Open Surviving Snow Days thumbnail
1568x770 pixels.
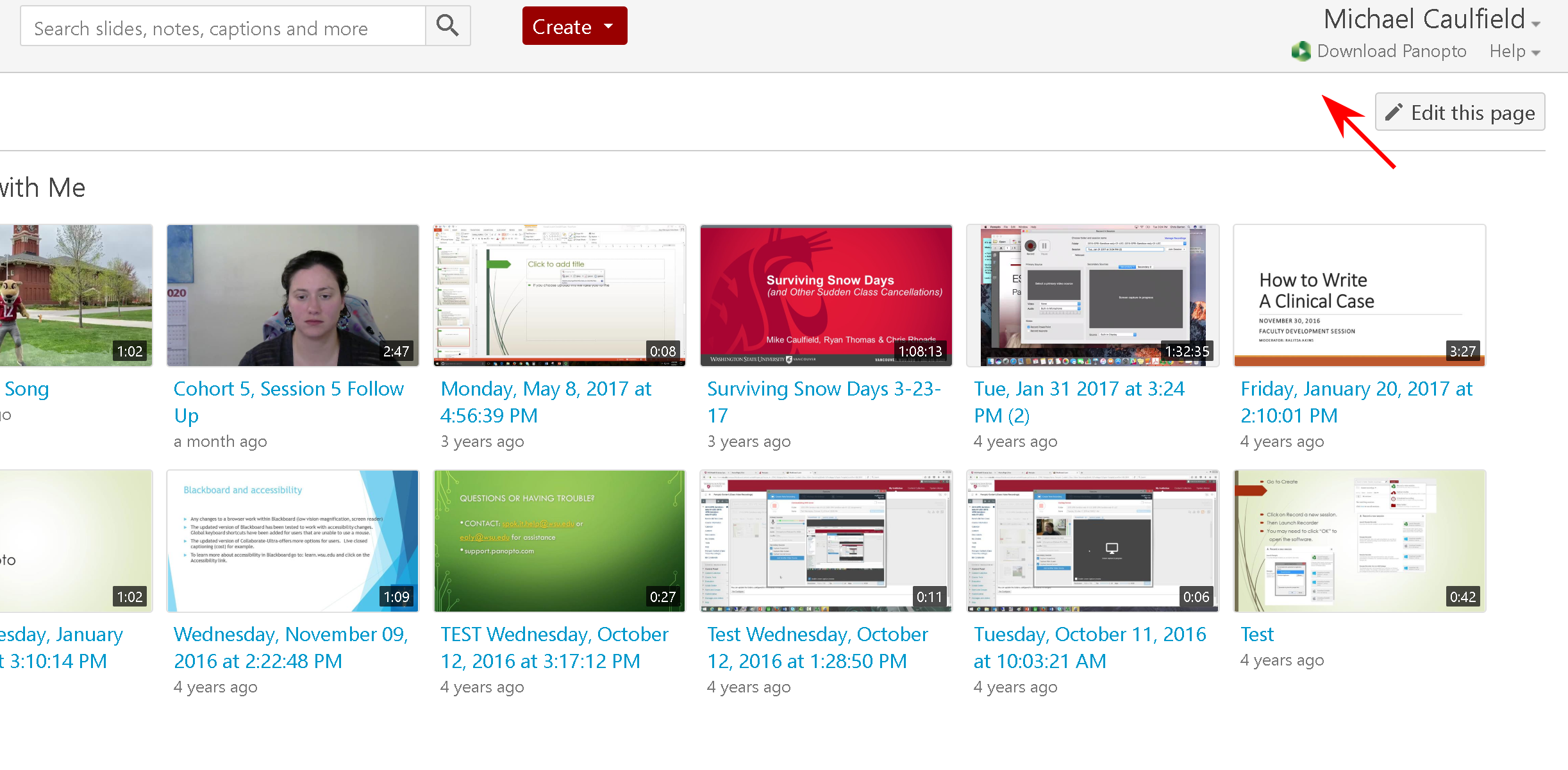tap(826, 295)
